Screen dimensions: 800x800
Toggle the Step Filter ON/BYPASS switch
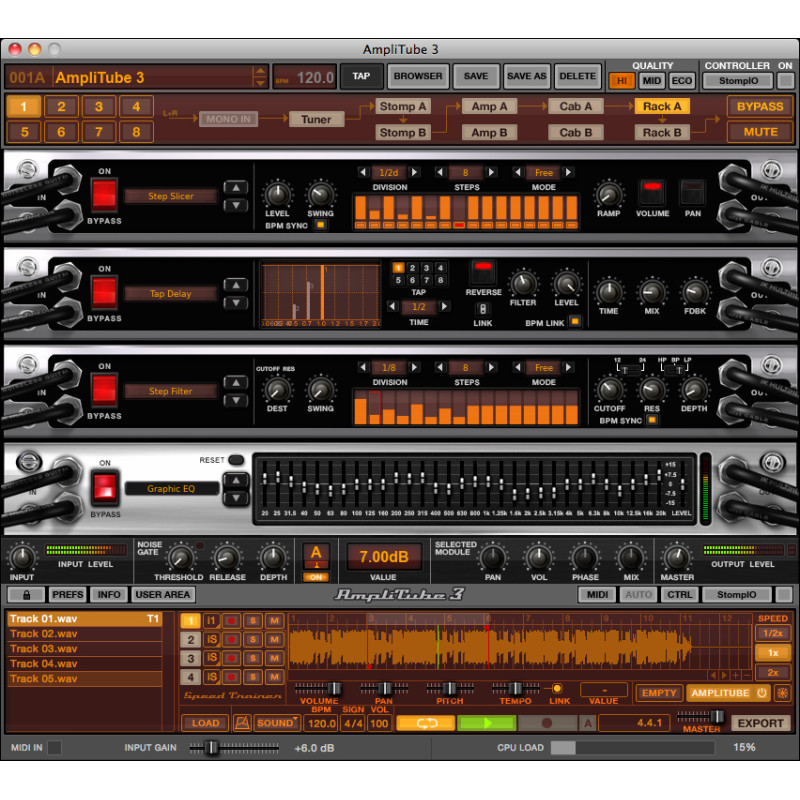[104, 389]
